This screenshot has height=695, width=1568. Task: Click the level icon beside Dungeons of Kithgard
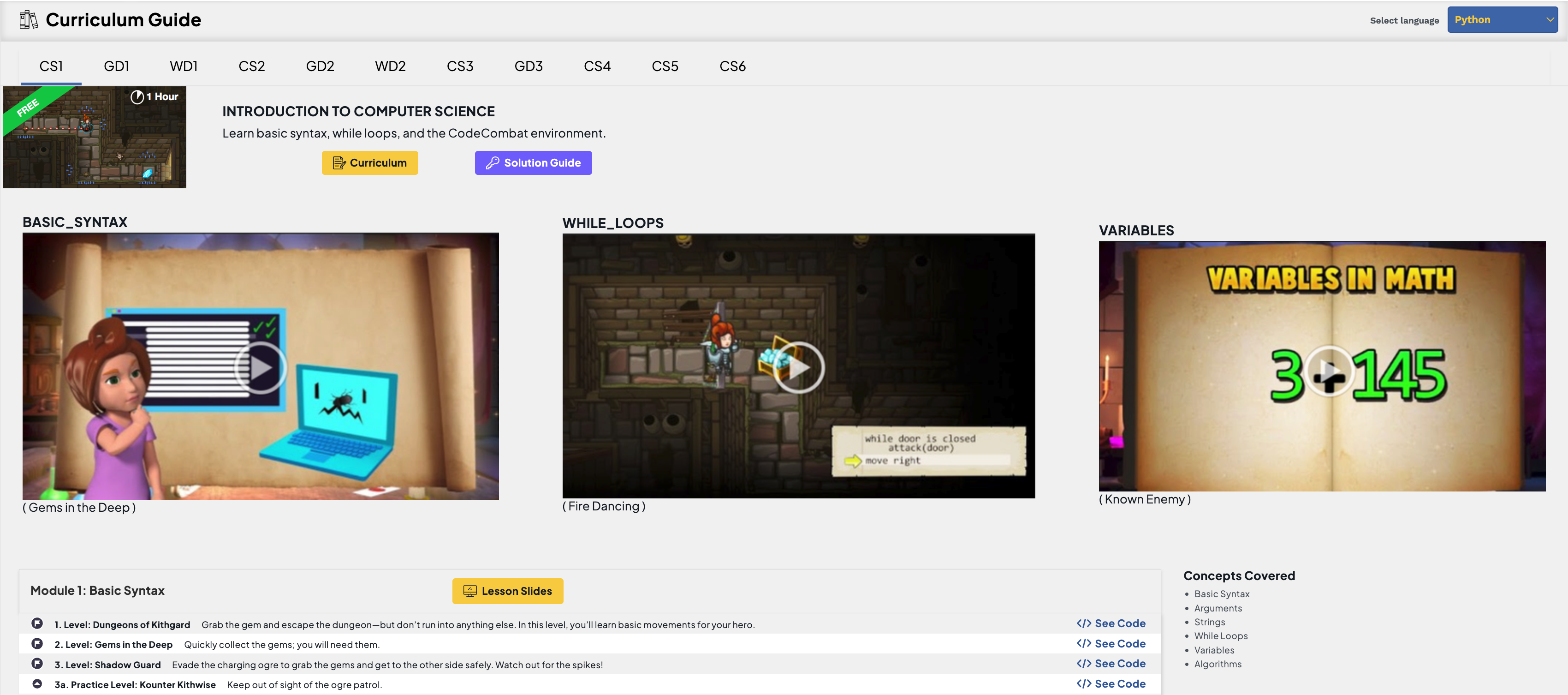(x=37, y=624)
